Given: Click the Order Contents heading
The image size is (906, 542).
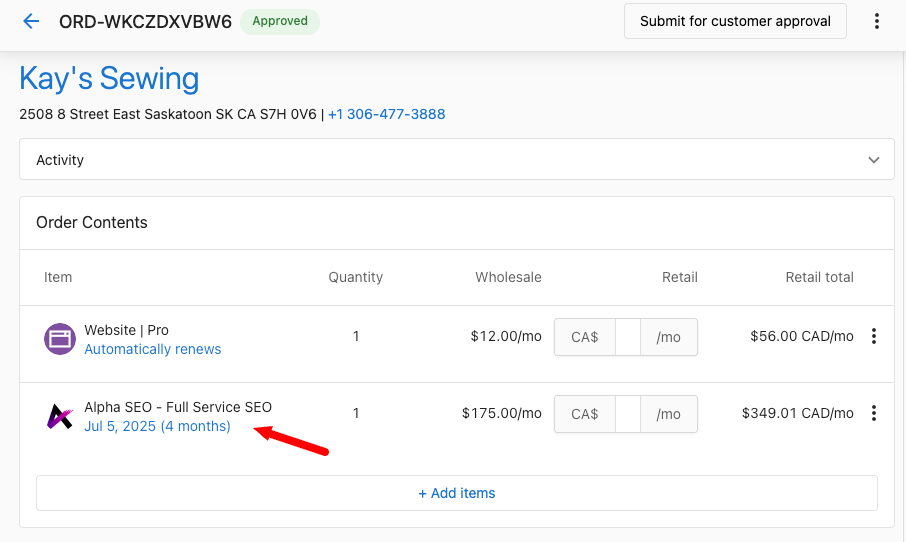Looking at the screenshot, I should [92, 222].
